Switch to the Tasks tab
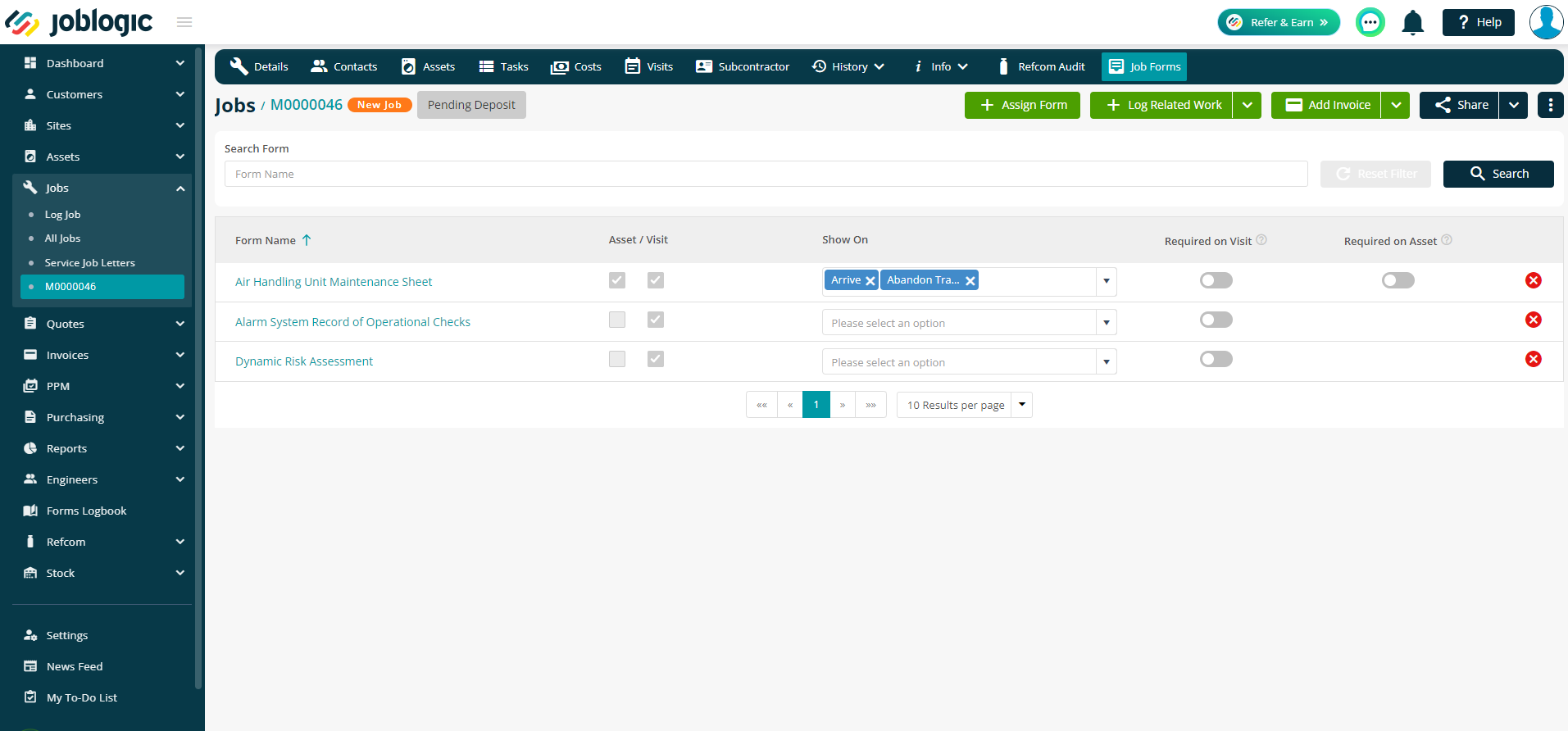 pos(503,66)
